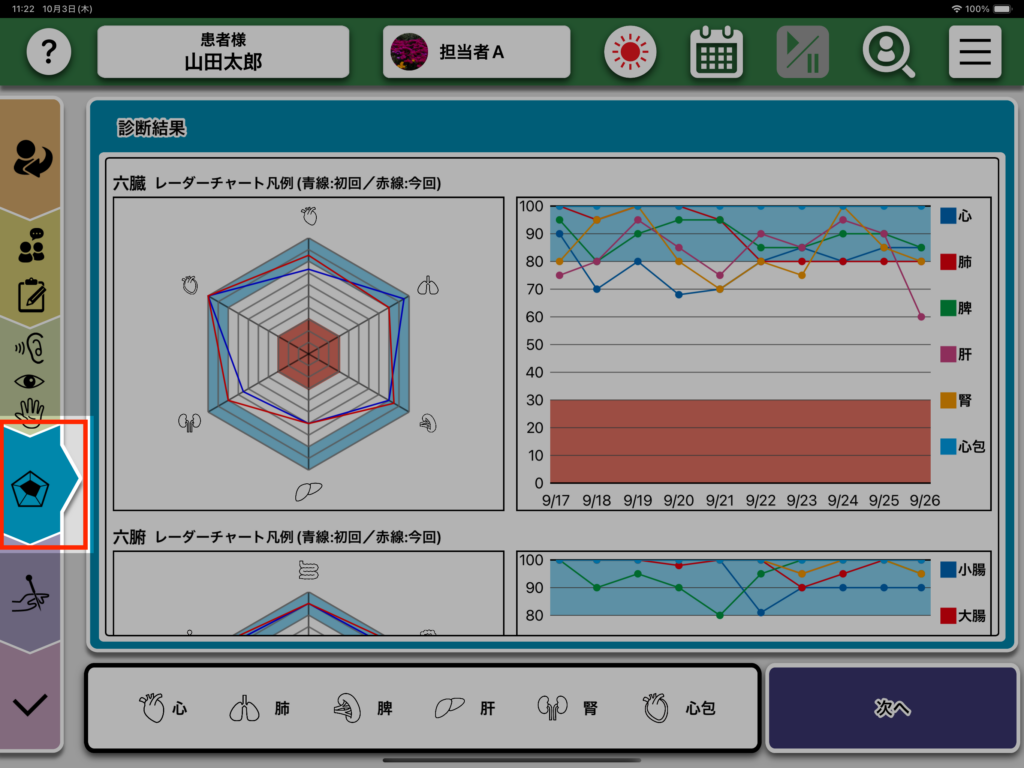This screenshot has width=1024, height=768.
Task: Go to the patient exchange sidebar step
Action: tap(32, 158)
